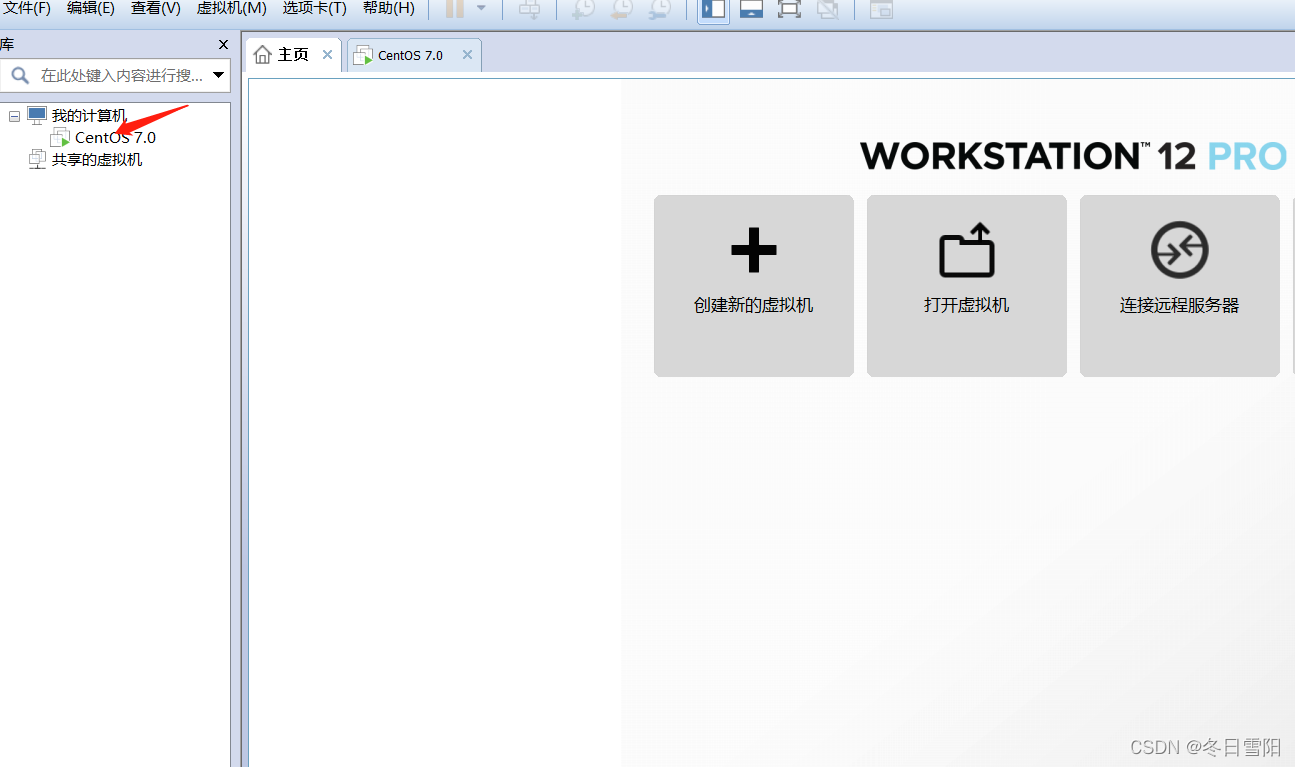Click the 共享的虚拟机 shared icon
This screenshot has width=1295, height=767.
37,159
